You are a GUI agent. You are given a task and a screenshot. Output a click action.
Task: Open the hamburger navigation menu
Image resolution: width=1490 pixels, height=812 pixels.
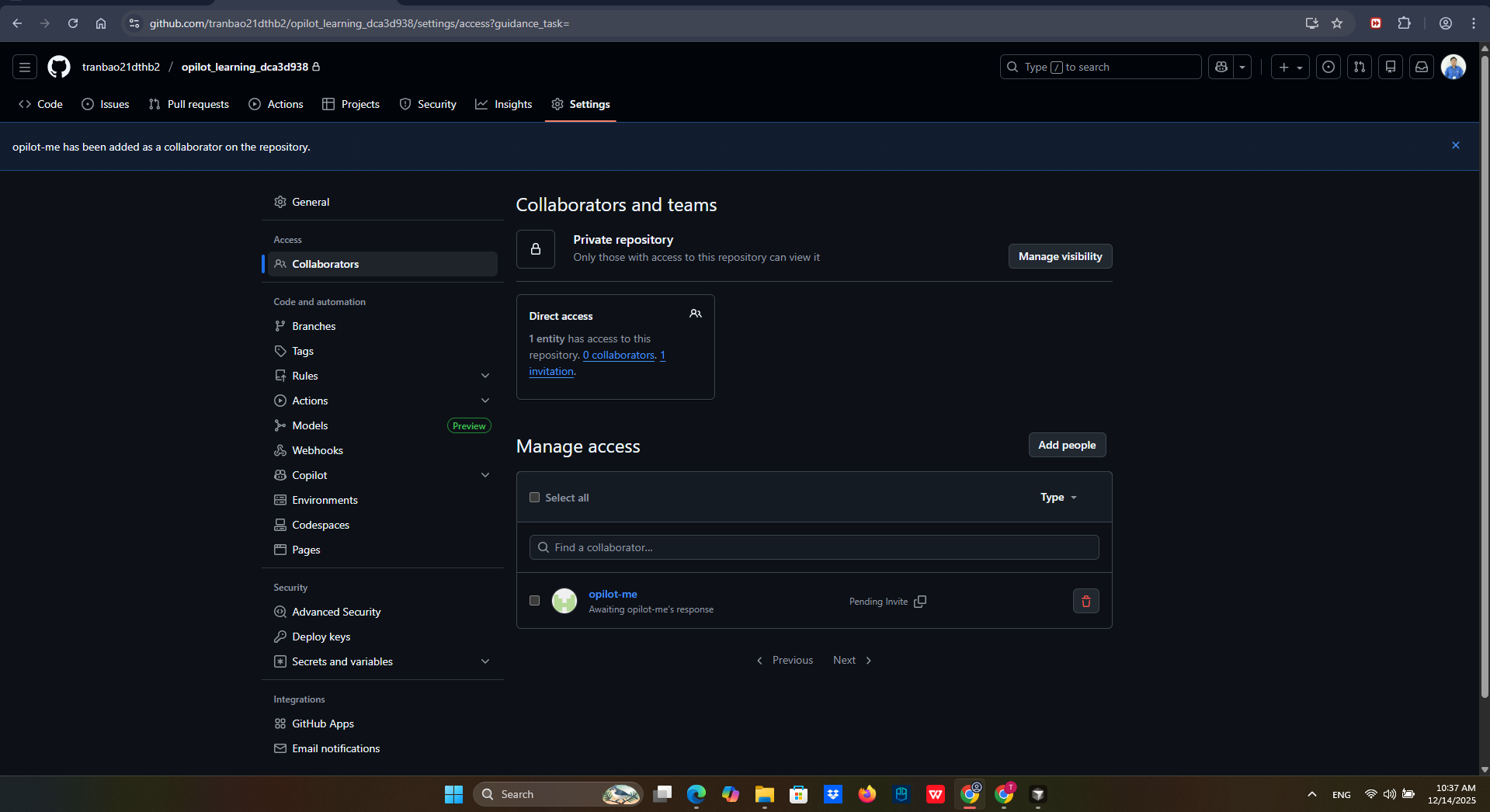(25, 67)
